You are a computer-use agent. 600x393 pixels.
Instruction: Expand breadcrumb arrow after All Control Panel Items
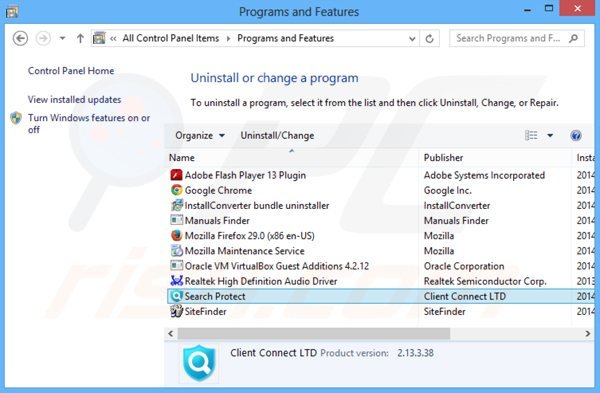pyautogui.click(x=228, y=39)
